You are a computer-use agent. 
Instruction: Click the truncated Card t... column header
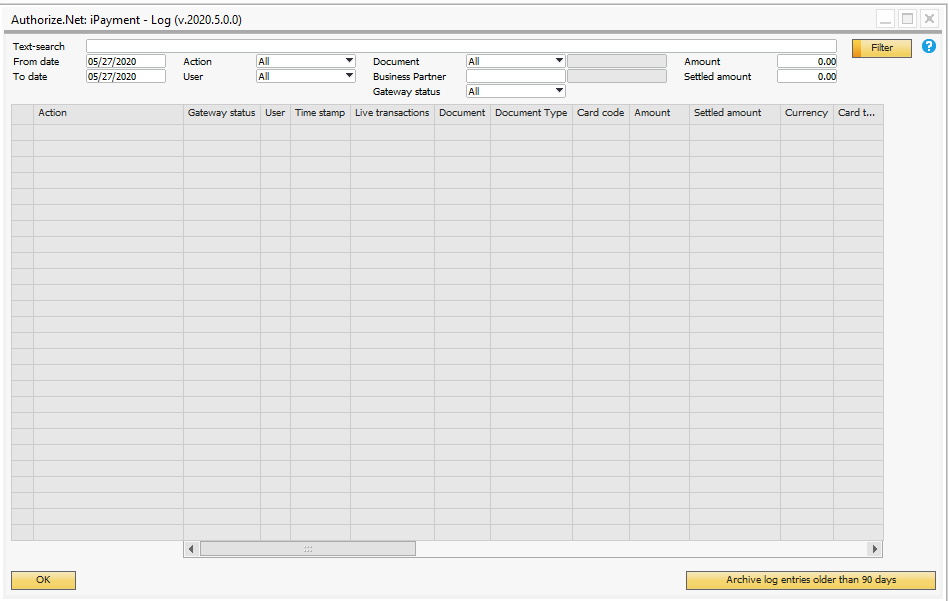click(x=858, y=113)
